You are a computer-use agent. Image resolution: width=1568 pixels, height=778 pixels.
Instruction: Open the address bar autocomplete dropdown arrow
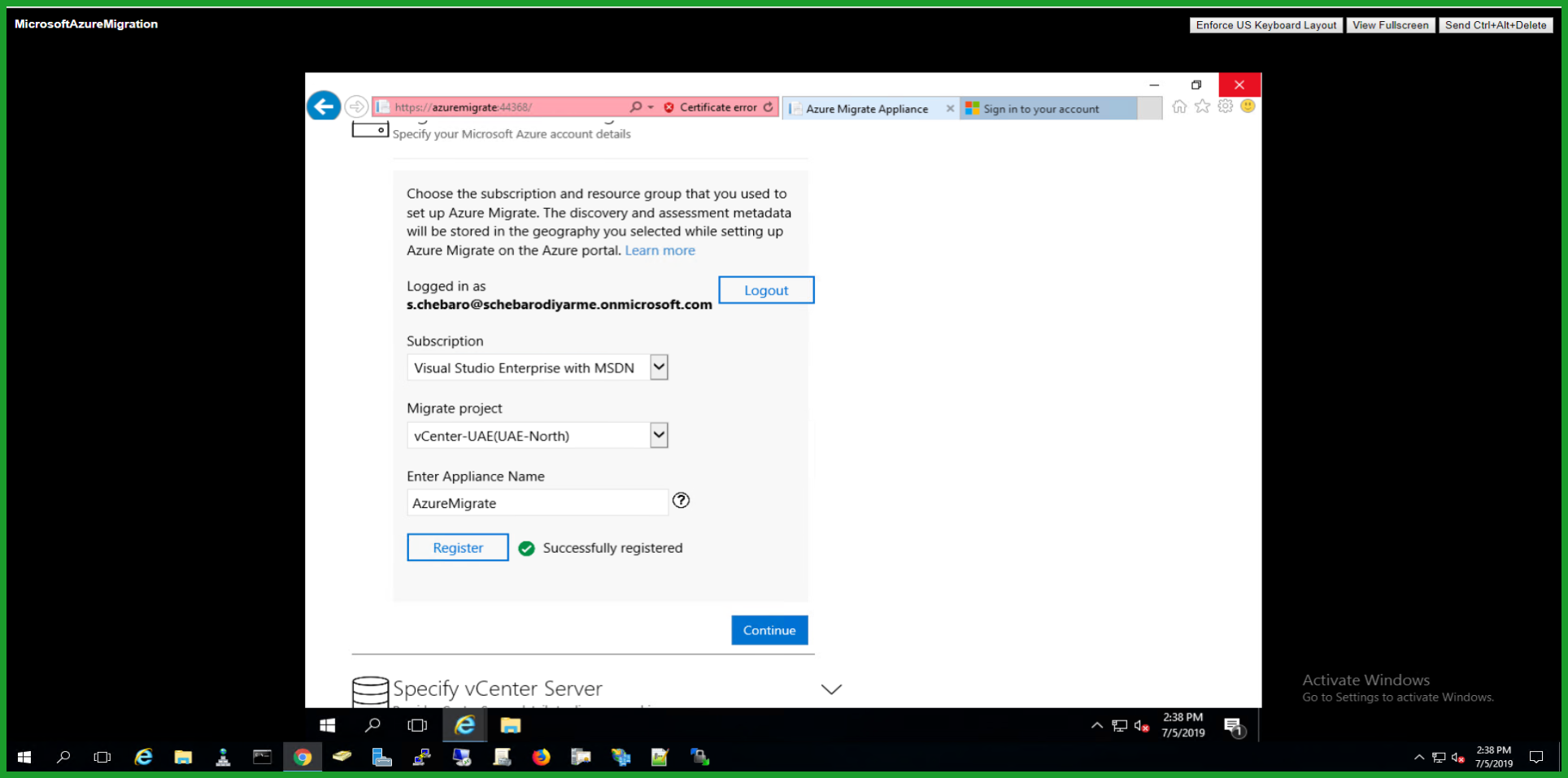click(651, 107)
